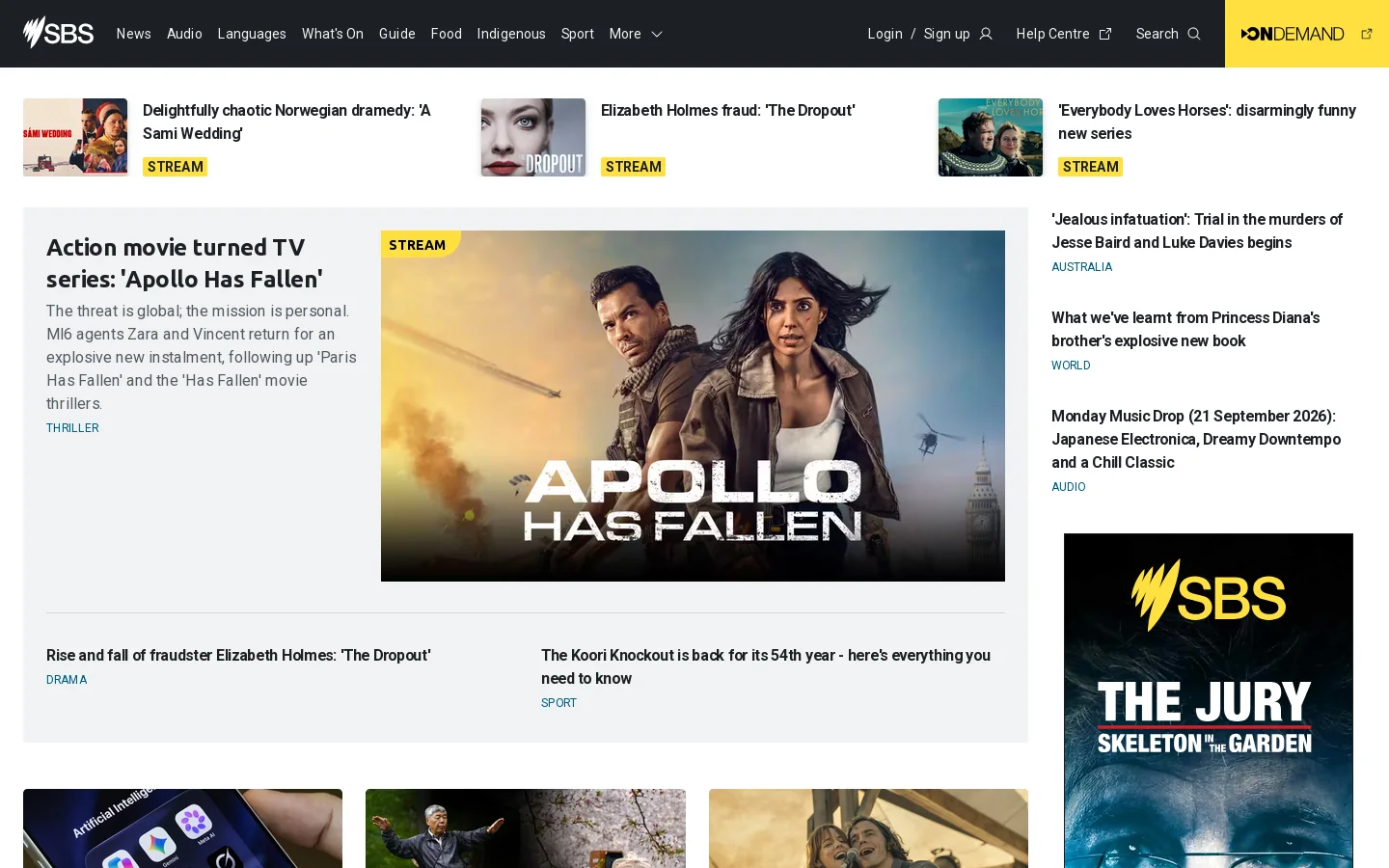1389x868 pixels.
Task: Open the story image of two singers
Action: click(868, 828)
